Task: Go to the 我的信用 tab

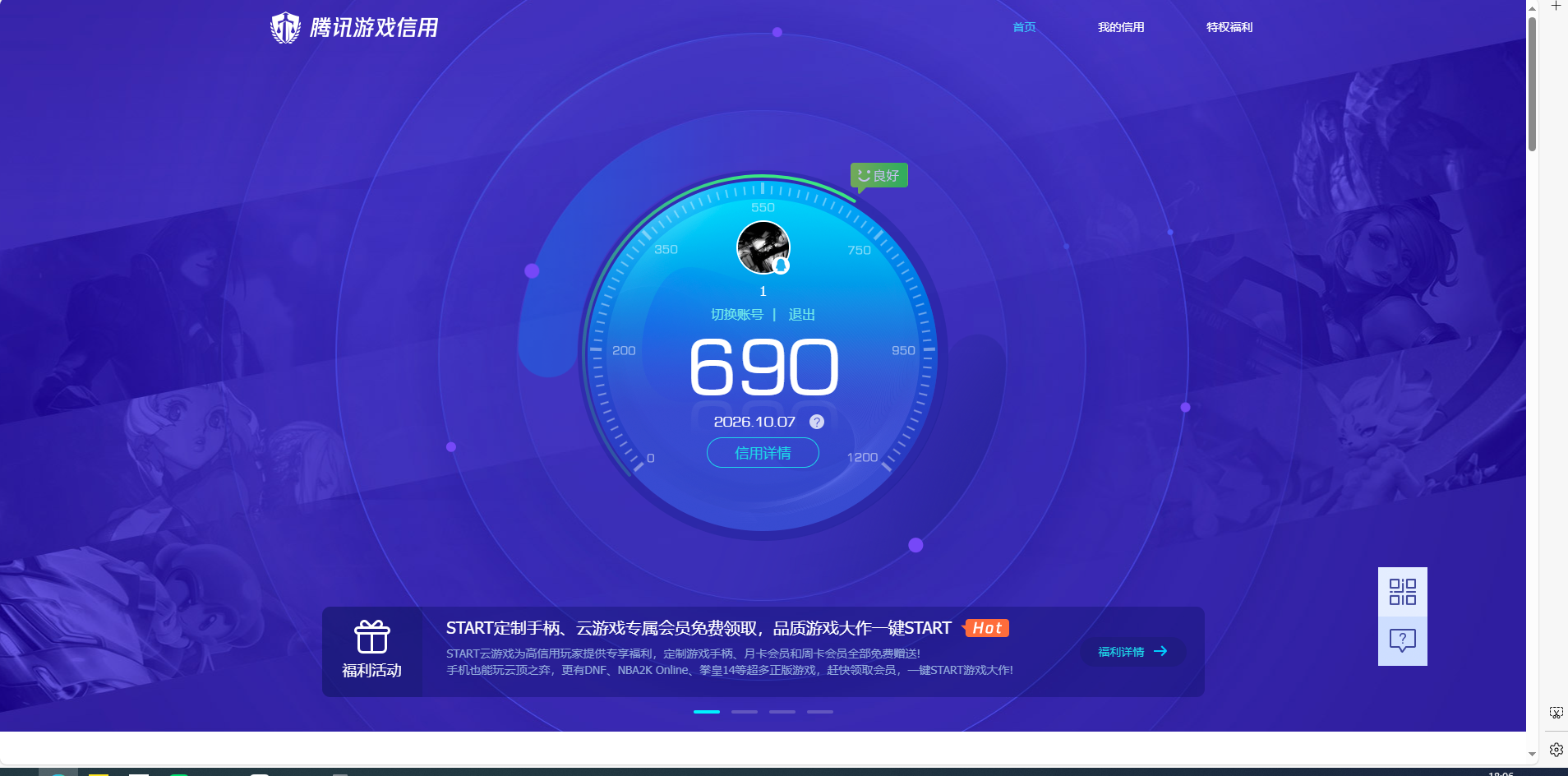Action: pyautogui.click(x=1121, y=27)
